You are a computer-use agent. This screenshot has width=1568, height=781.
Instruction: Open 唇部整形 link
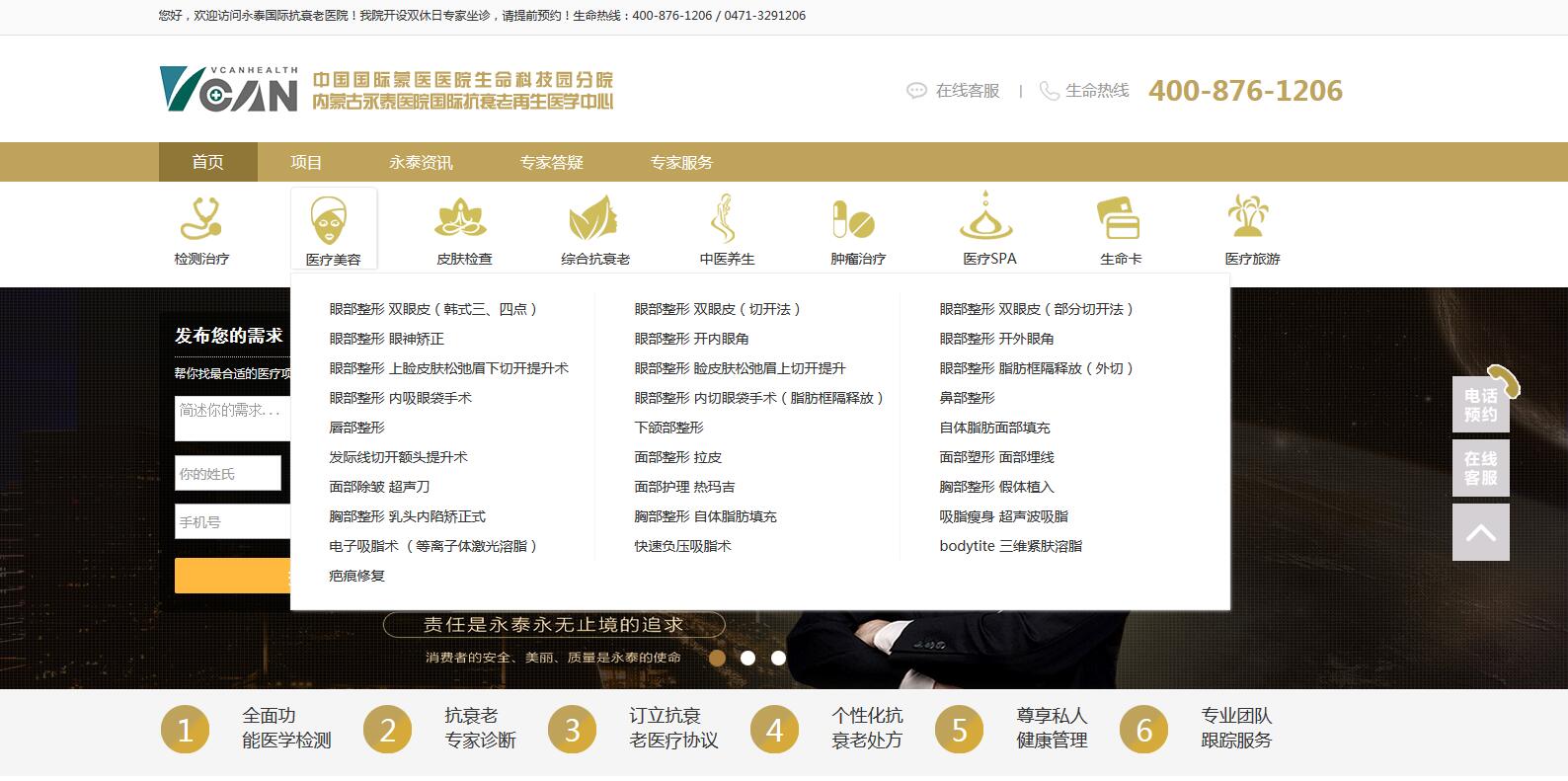pyautogui.click(x=356, y=428)
